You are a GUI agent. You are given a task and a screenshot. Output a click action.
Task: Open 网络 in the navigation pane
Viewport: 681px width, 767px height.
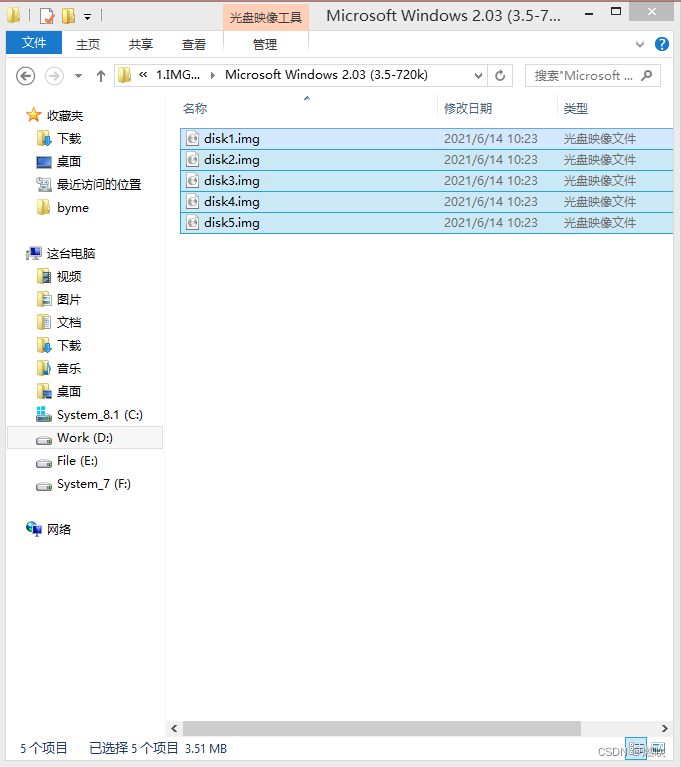tap(59, 530)
